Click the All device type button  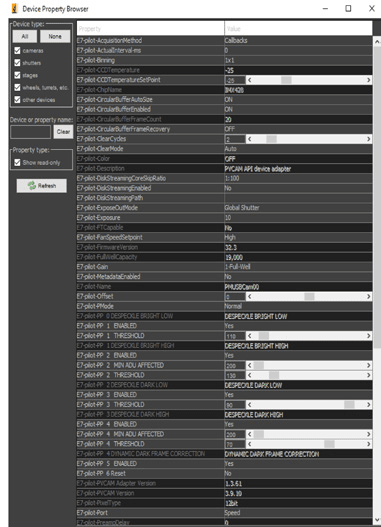click(x=25, y=36)
